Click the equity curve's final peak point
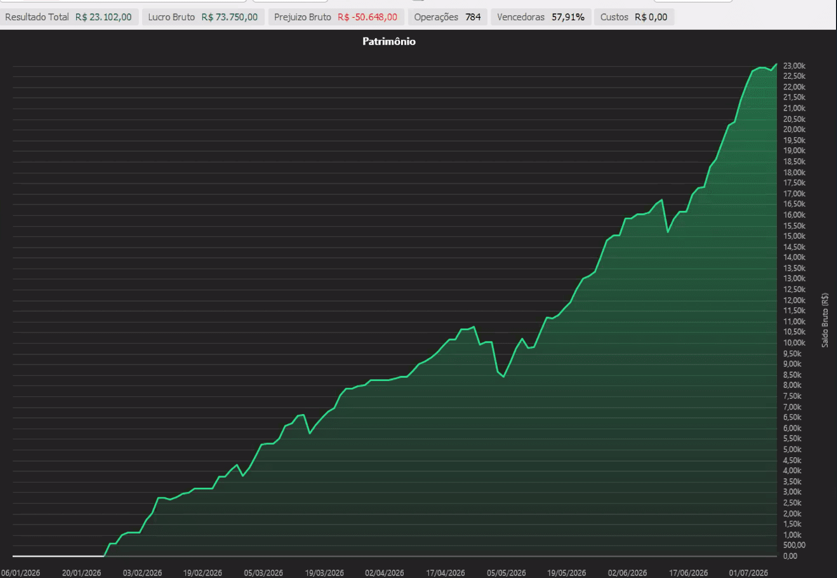The height and width of the screenshot is (578, 837). [777, 64]
